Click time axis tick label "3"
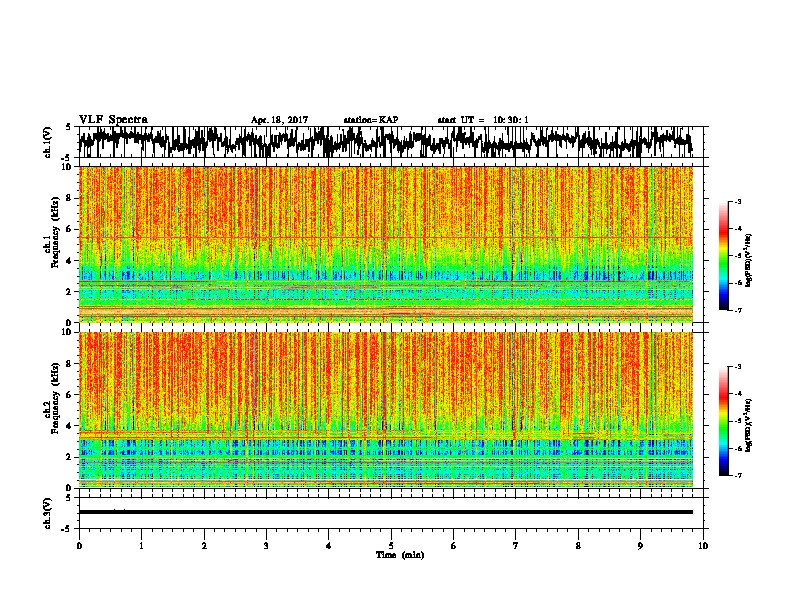 266,546
